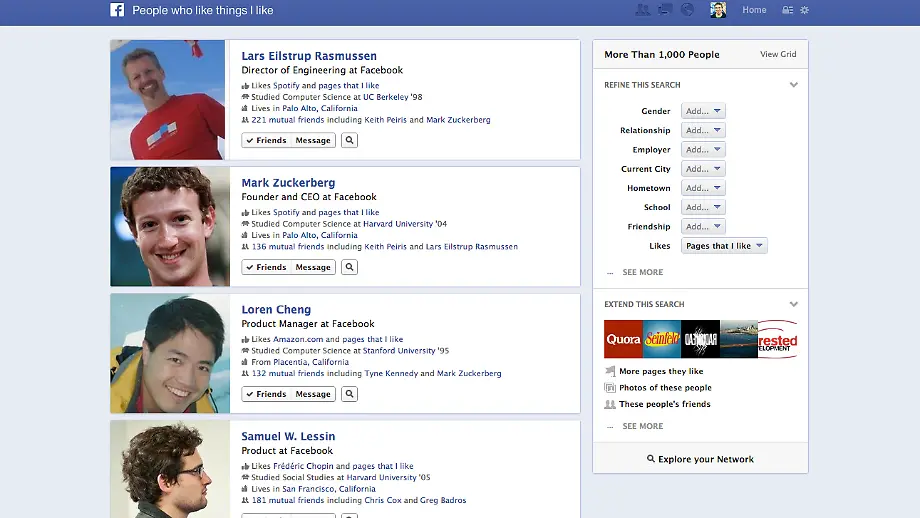Toggle Friends status for Lars Eilstrup Rasmussen
The image size is (920, 518).
point(266,141)
